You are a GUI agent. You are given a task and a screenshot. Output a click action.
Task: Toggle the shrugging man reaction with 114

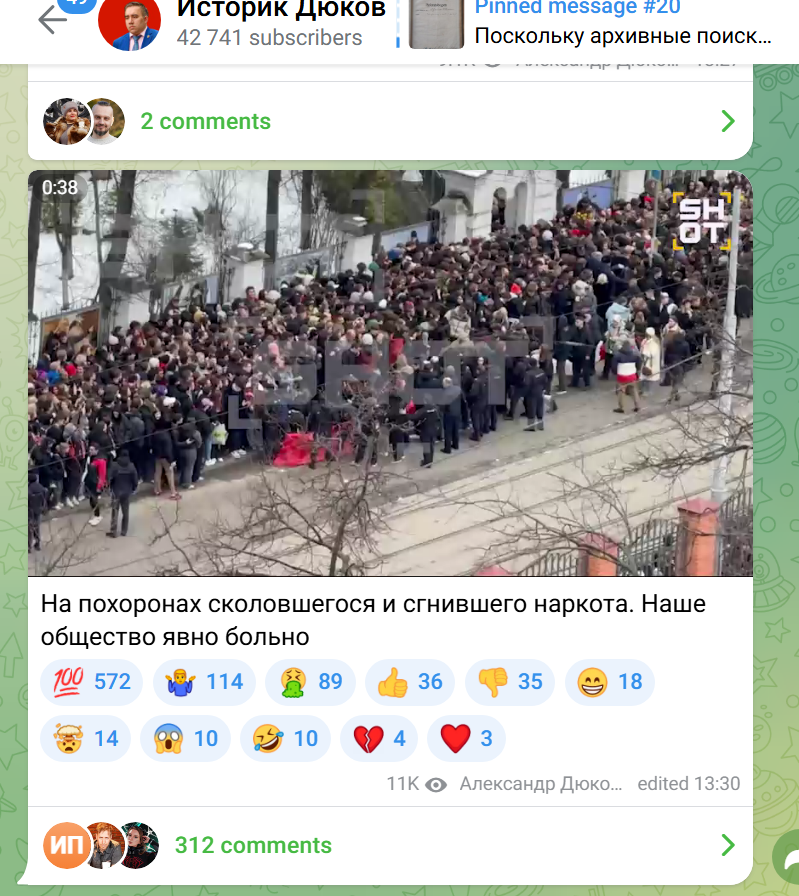pos(204,682)
